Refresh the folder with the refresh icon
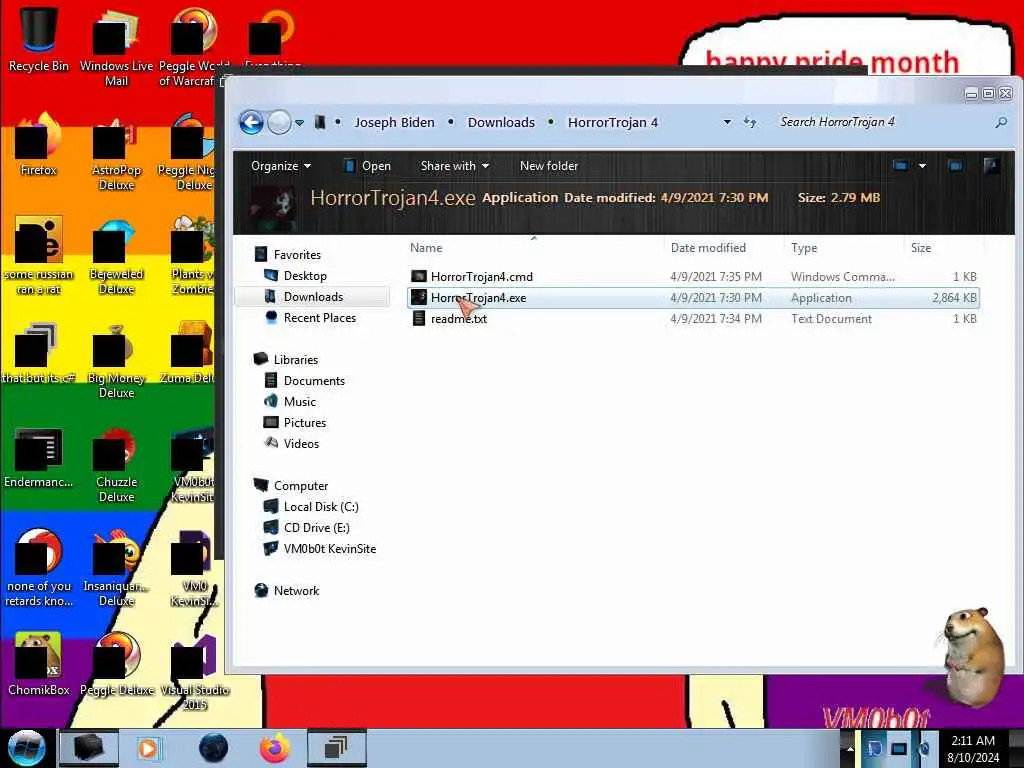The image size is (1024, 768). (750, 122)
